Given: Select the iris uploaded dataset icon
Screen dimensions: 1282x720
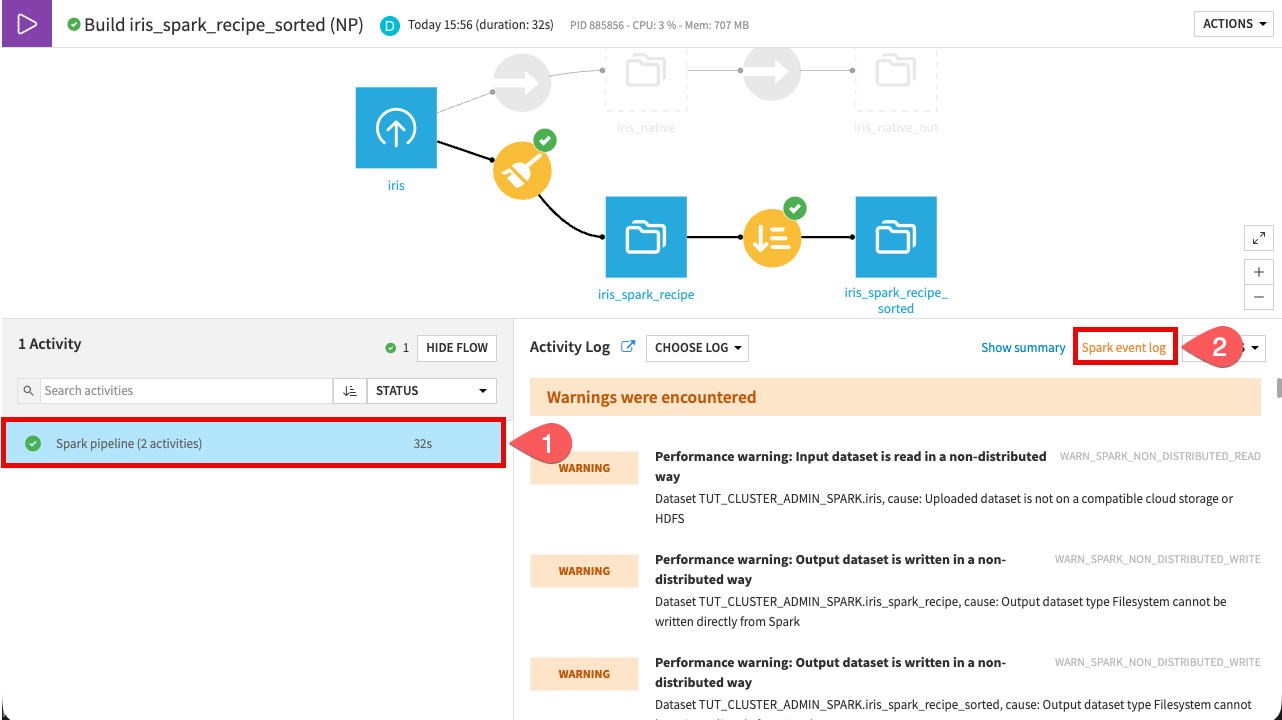Looking at the screenshot, I should (396, 128).
